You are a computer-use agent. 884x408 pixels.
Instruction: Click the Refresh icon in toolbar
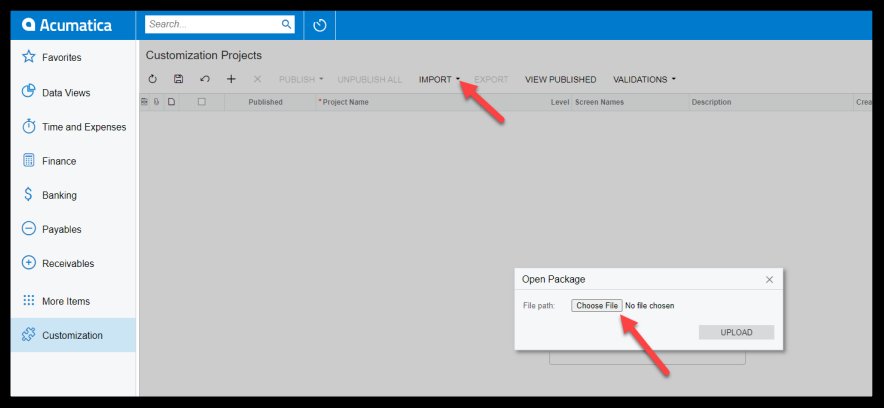tap(153, 79)
